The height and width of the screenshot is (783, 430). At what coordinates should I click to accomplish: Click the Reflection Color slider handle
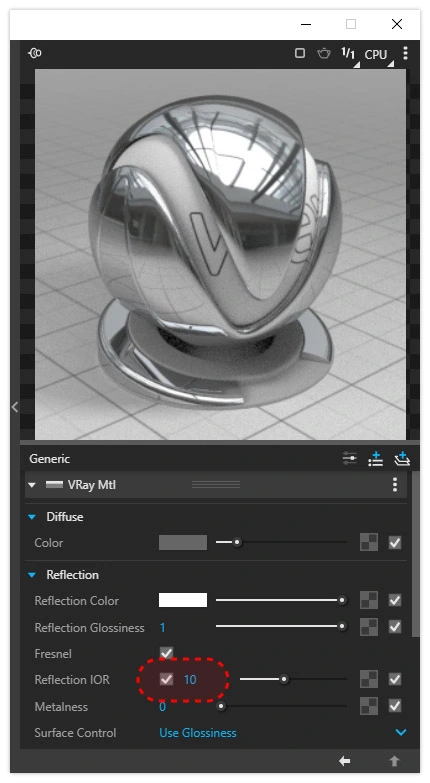[x=342, y=600]
